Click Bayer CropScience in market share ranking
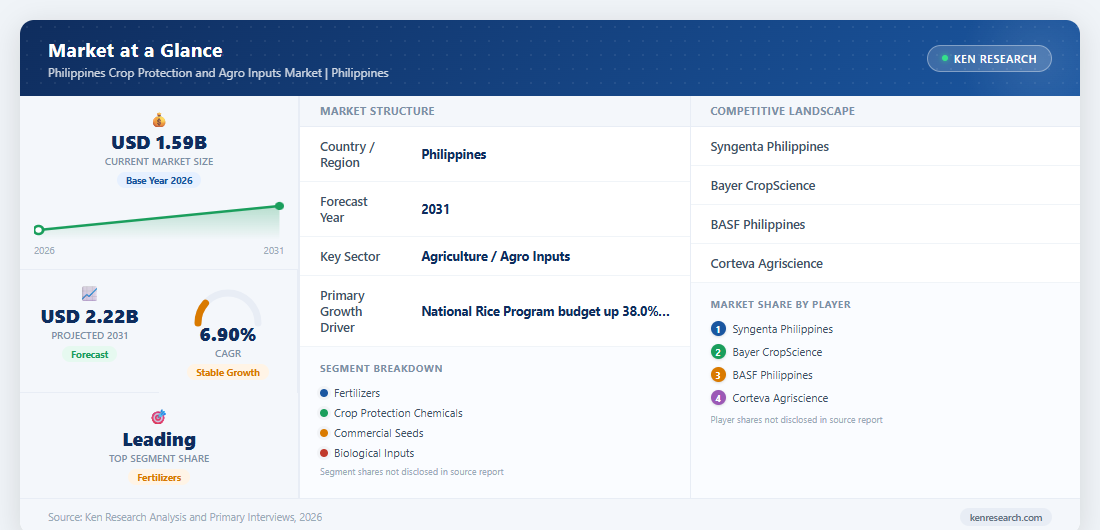Image resolution: width=1100 pixels, height=530 pixels. (x=777, y=352)
